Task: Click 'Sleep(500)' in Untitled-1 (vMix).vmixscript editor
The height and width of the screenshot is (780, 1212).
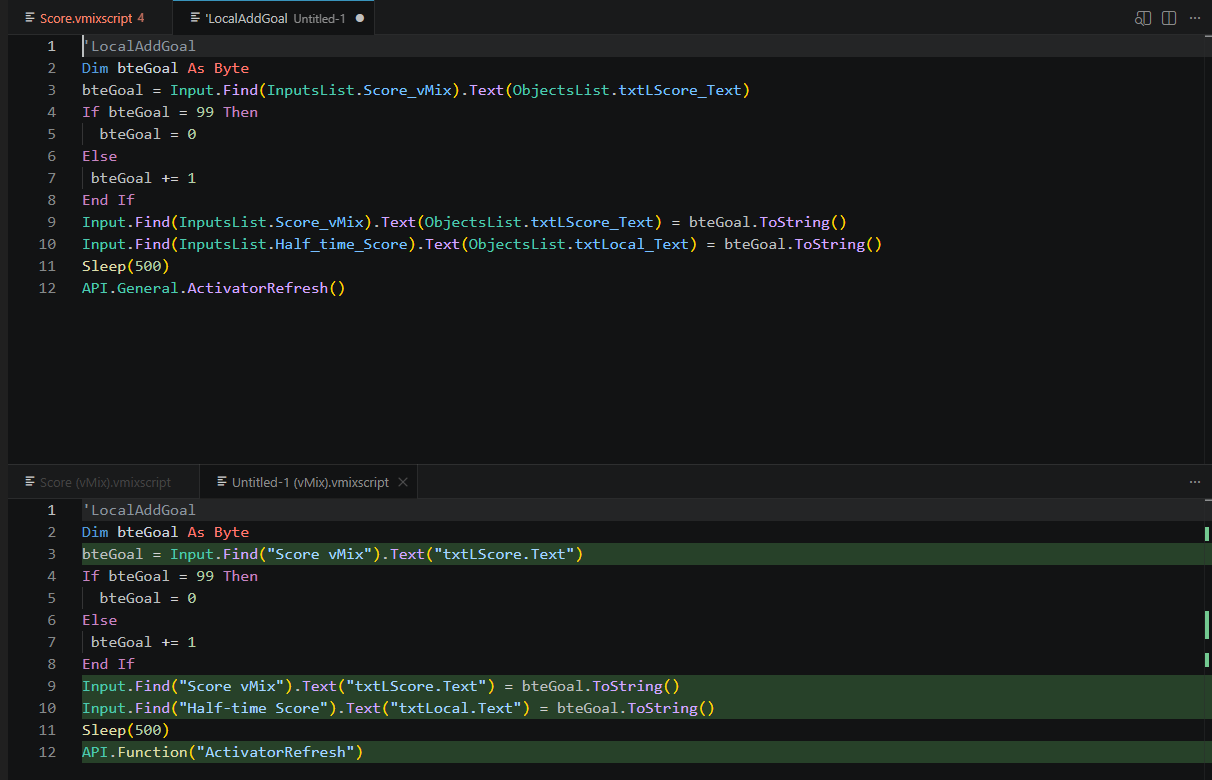Action: point(126,730)
